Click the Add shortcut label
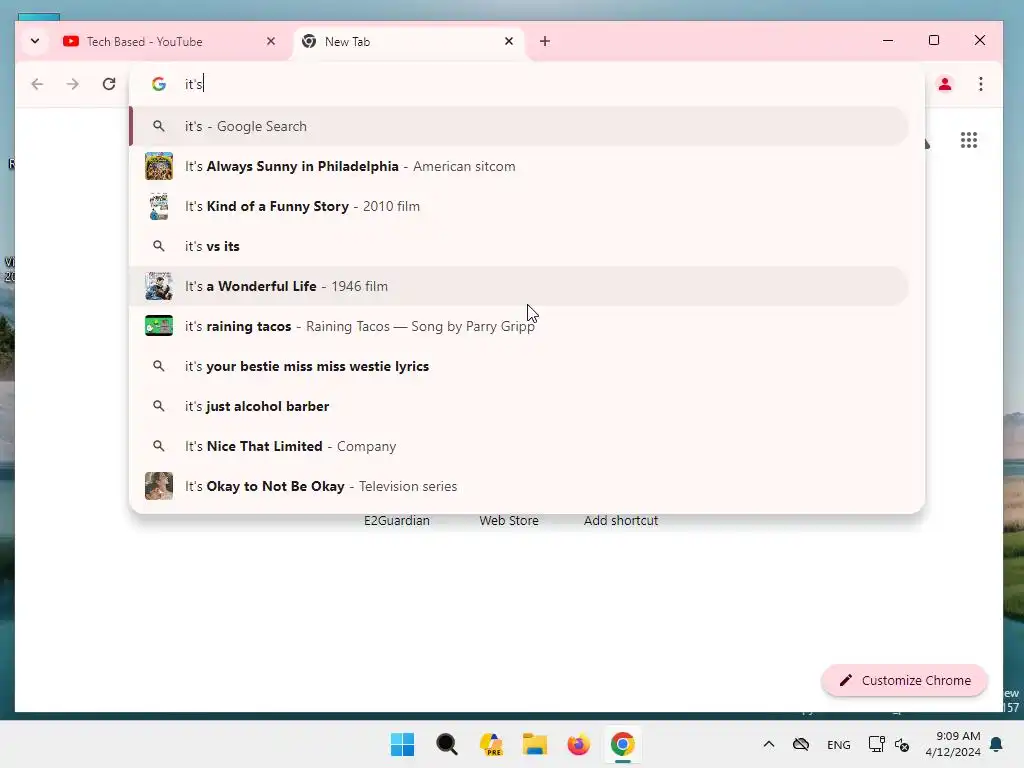The height and width of the screenshot is (768, 1024). (x=621, y=520)
